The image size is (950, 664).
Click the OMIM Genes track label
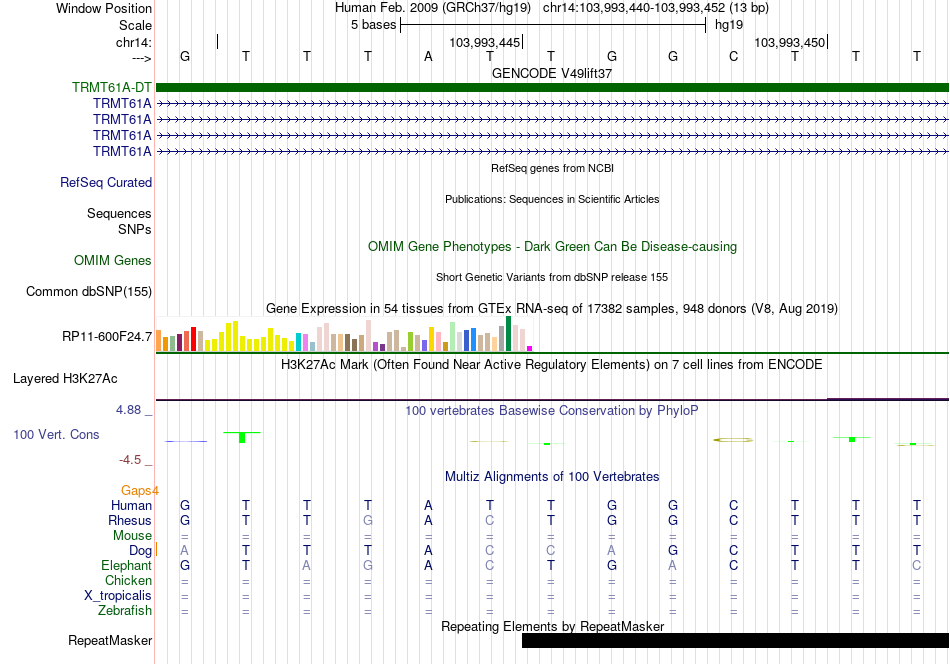[x=113, y=261]
